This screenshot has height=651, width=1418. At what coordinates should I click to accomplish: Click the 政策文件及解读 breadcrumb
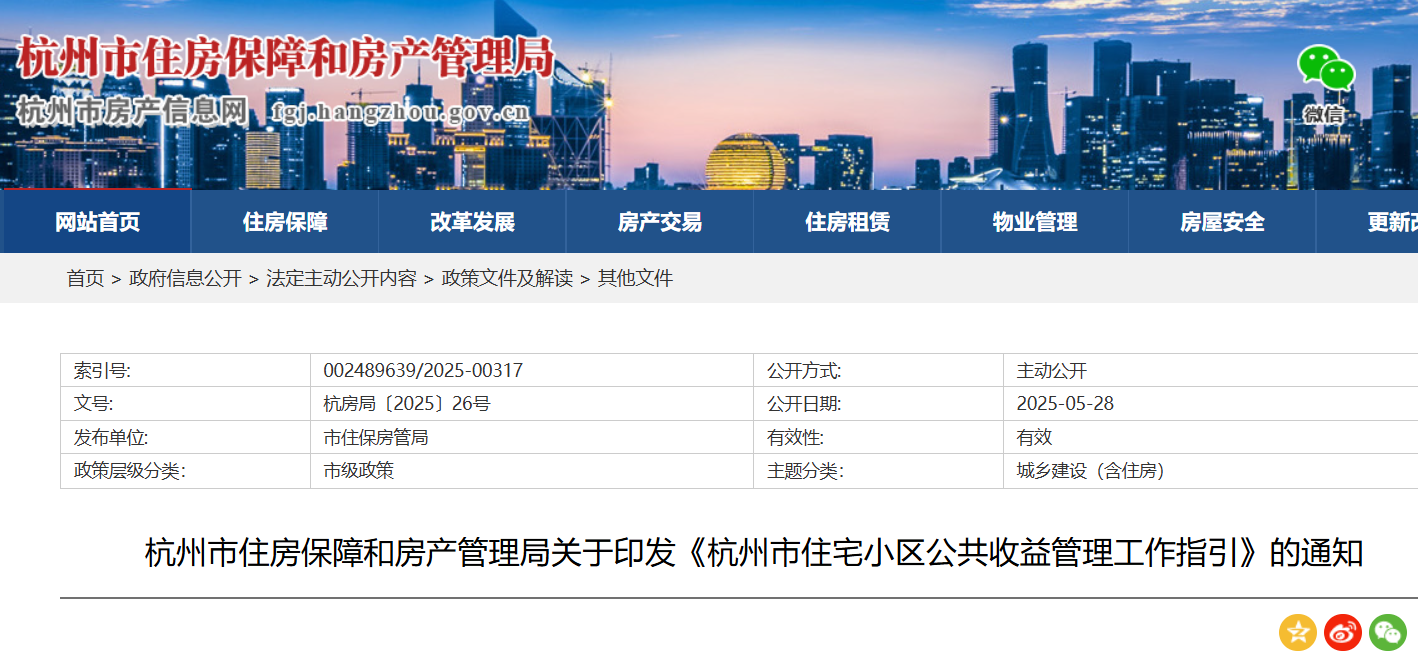pyautogui.click(x=507, y=279)
